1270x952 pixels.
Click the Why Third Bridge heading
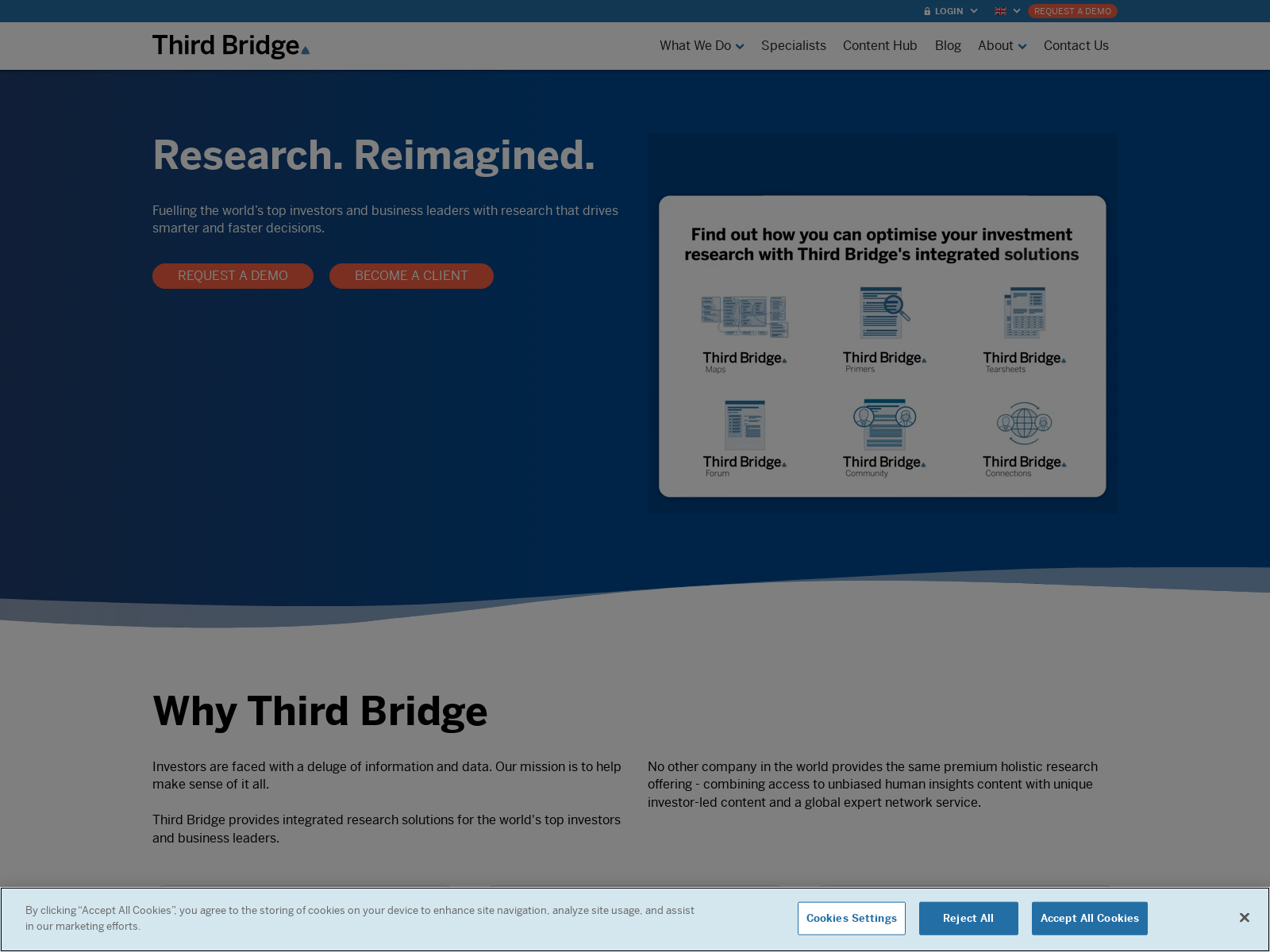pos(320,712)
